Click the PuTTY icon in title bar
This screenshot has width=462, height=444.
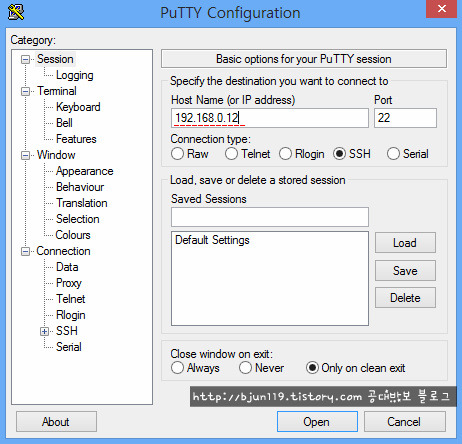click(x=16, y=12)
